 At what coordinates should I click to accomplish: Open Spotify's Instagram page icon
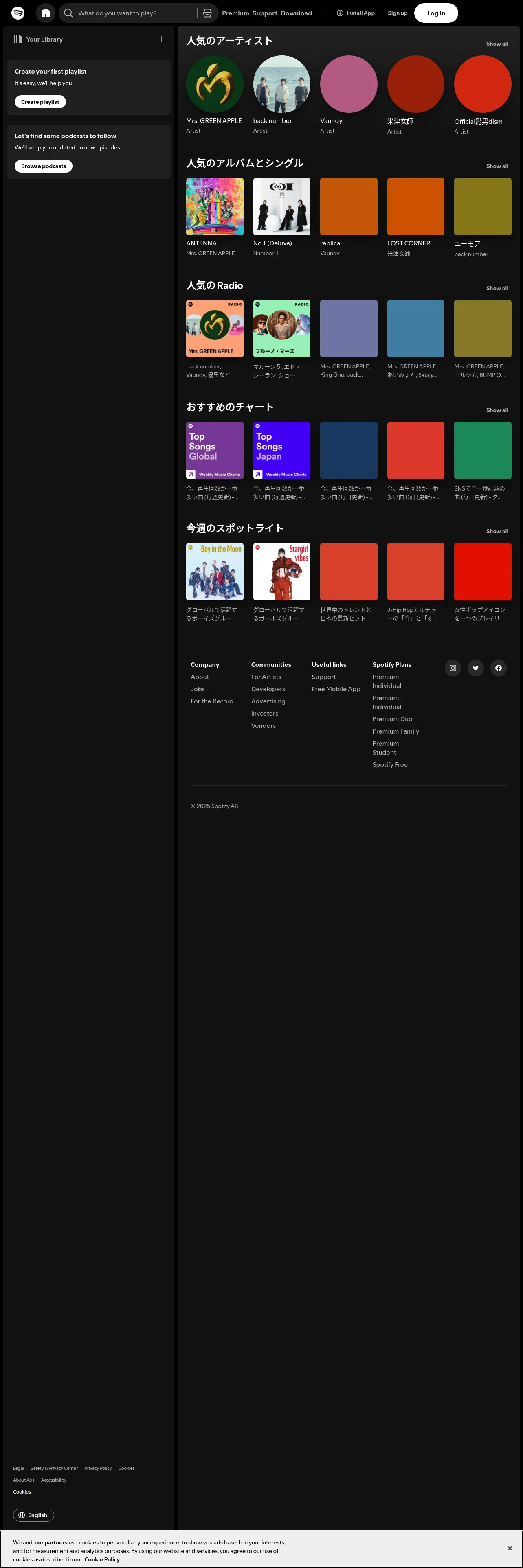[x=453, y=668]
